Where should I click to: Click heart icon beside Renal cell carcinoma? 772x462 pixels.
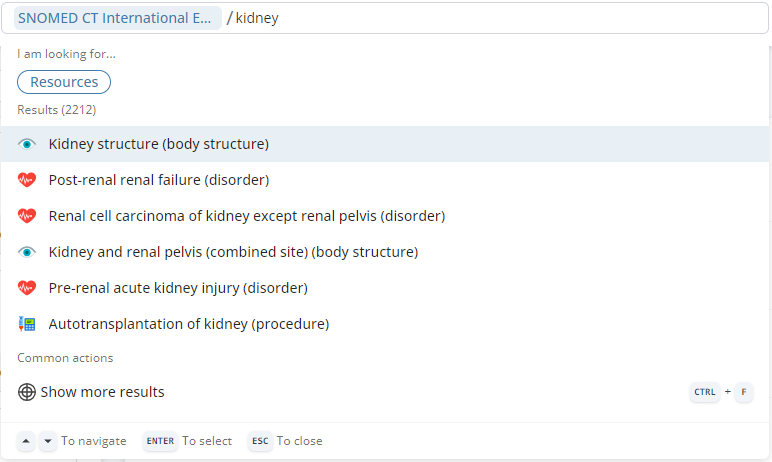coord(27,216)
